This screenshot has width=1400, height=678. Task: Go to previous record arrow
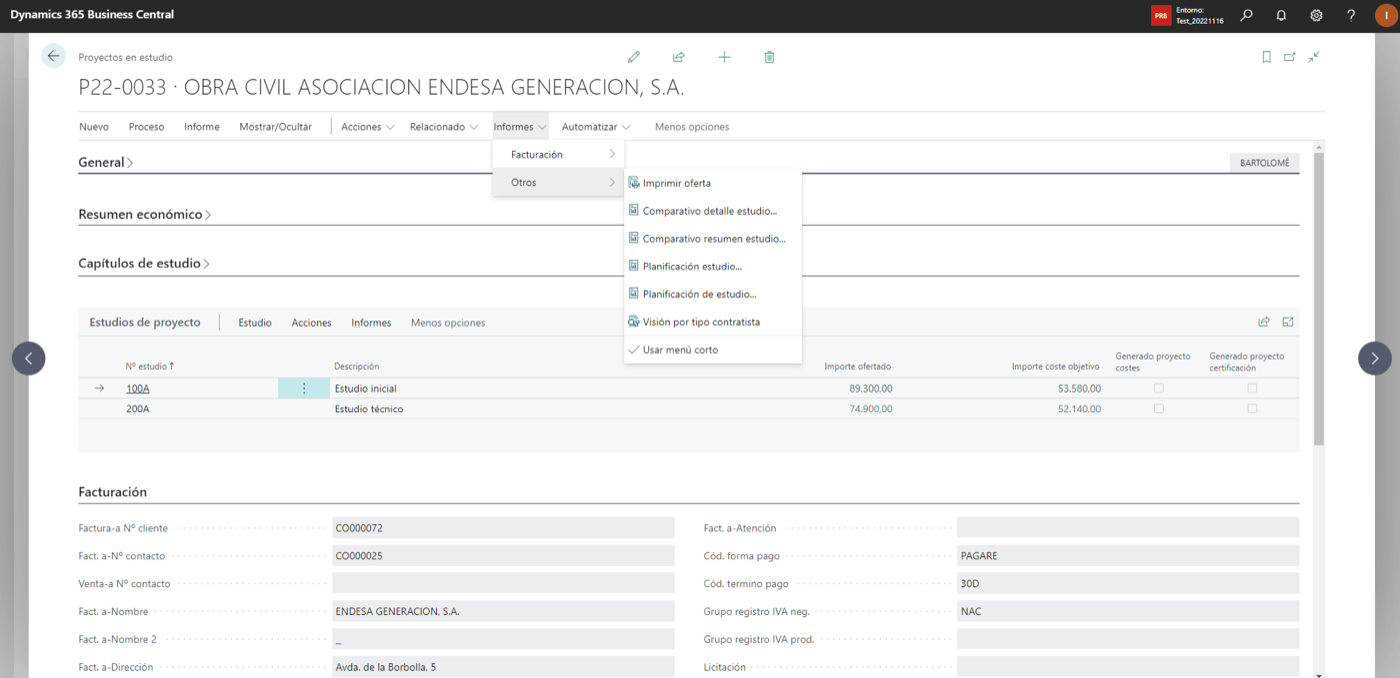point(28,358)
